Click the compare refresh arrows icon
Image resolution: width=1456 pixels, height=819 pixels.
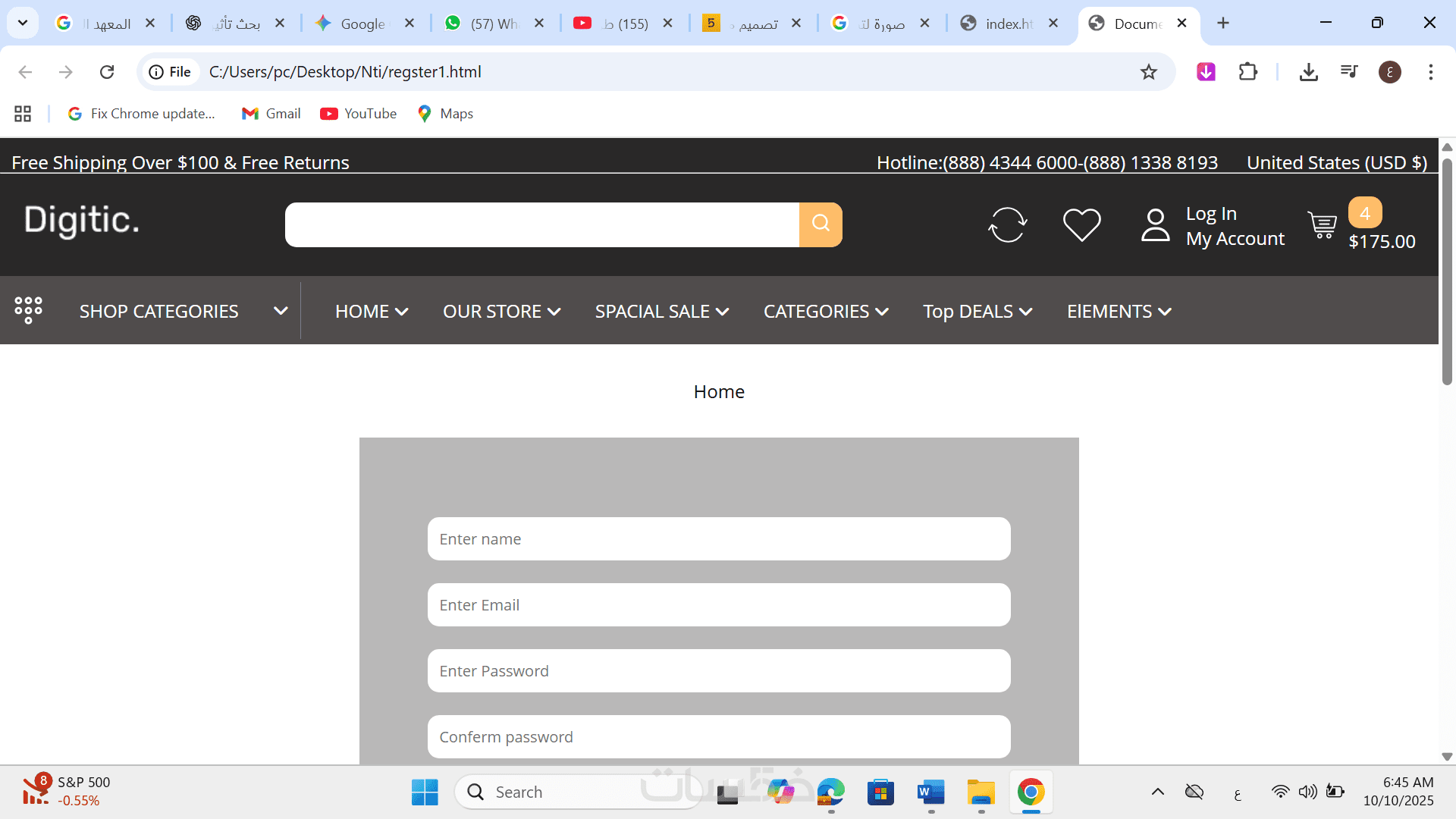pos(1007,225)
